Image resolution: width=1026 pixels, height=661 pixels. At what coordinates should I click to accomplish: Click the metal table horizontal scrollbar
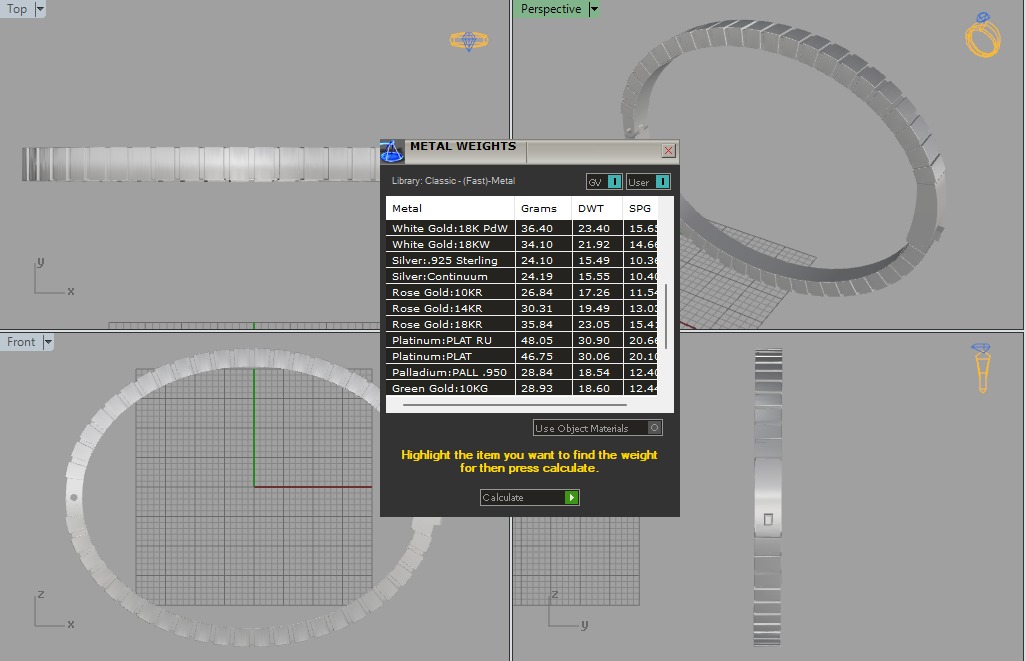click(x=515, y=405)
